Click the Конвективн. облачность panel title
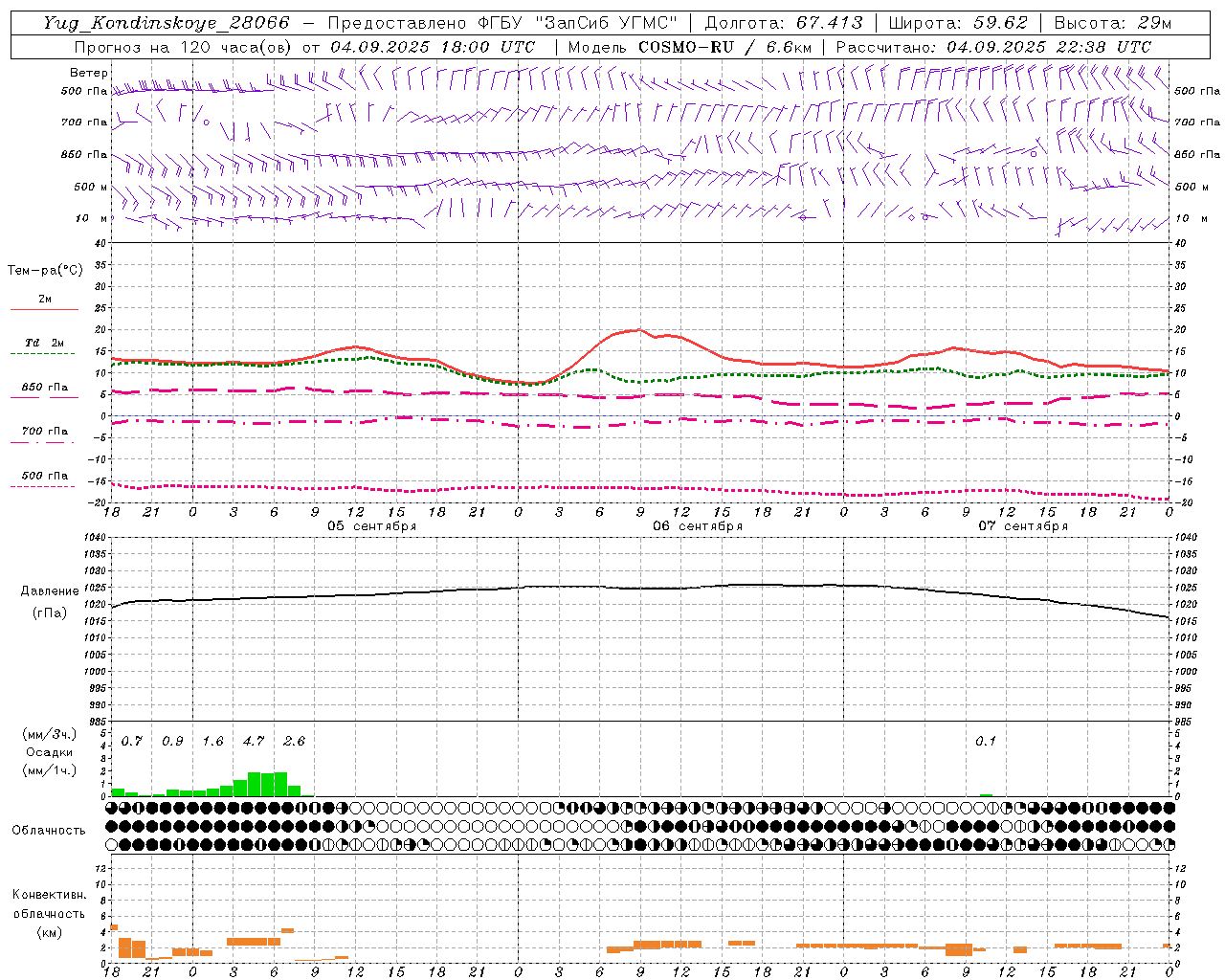This screenshot has width=1225, height=980. tap(49, 904)
